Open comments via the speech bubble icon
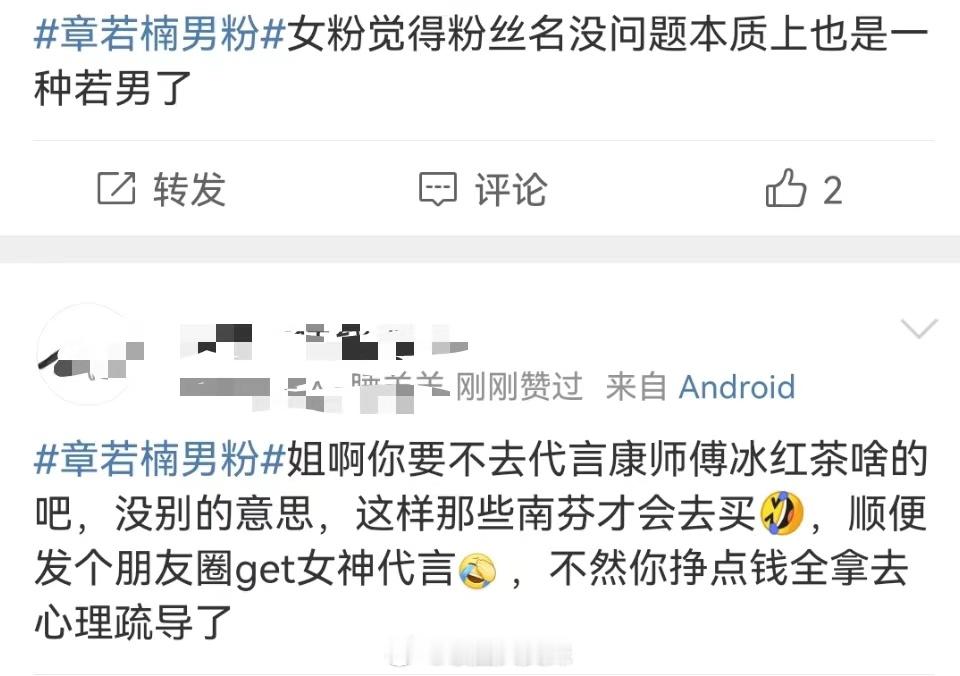The image size is (960, 676). click(x=438, y=189)
